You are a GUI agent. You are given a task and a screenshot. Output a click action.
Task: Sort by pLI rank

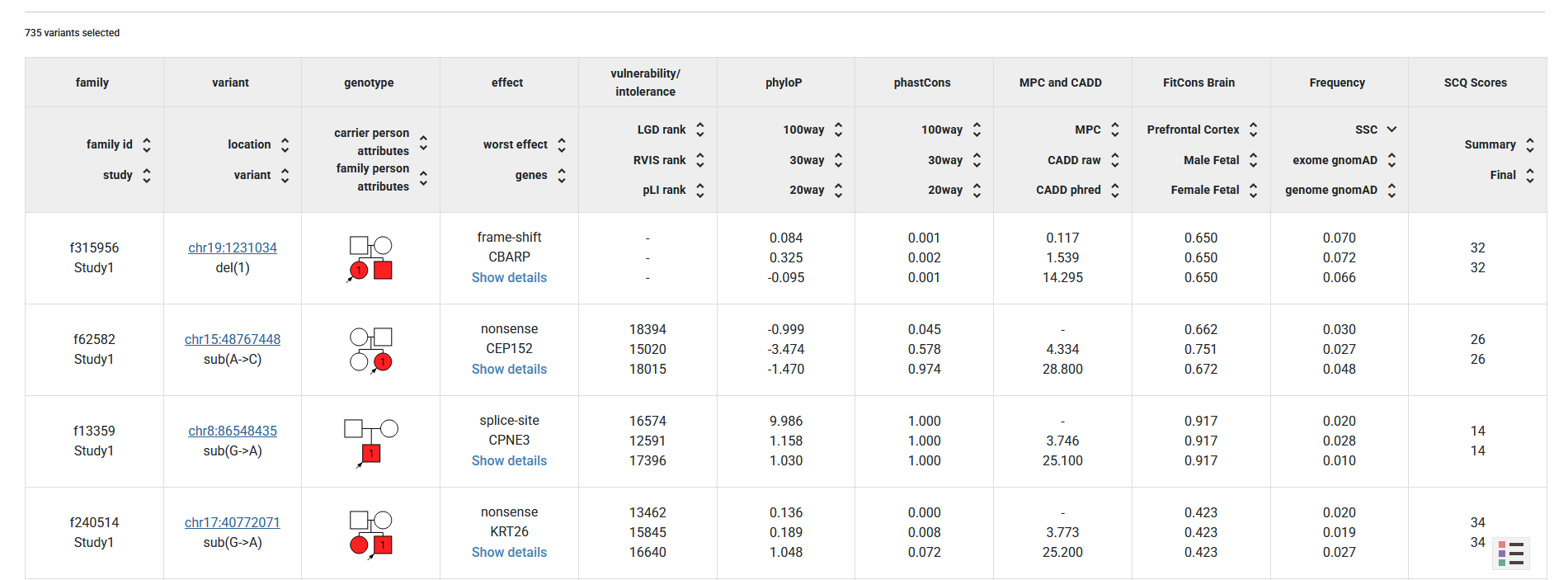click(x=700, y=190)
